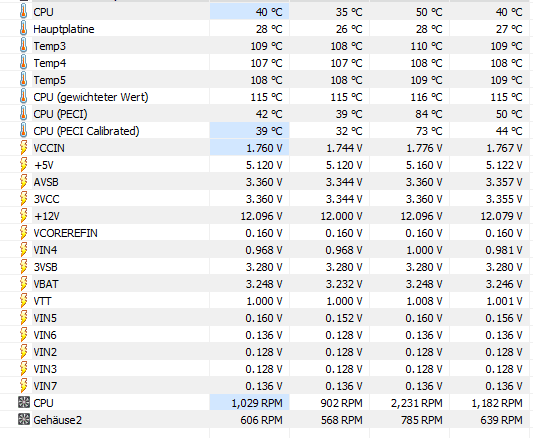Click the 0.128 V VIN6 minimum
The image size is (533, 438).
(344, 335)
